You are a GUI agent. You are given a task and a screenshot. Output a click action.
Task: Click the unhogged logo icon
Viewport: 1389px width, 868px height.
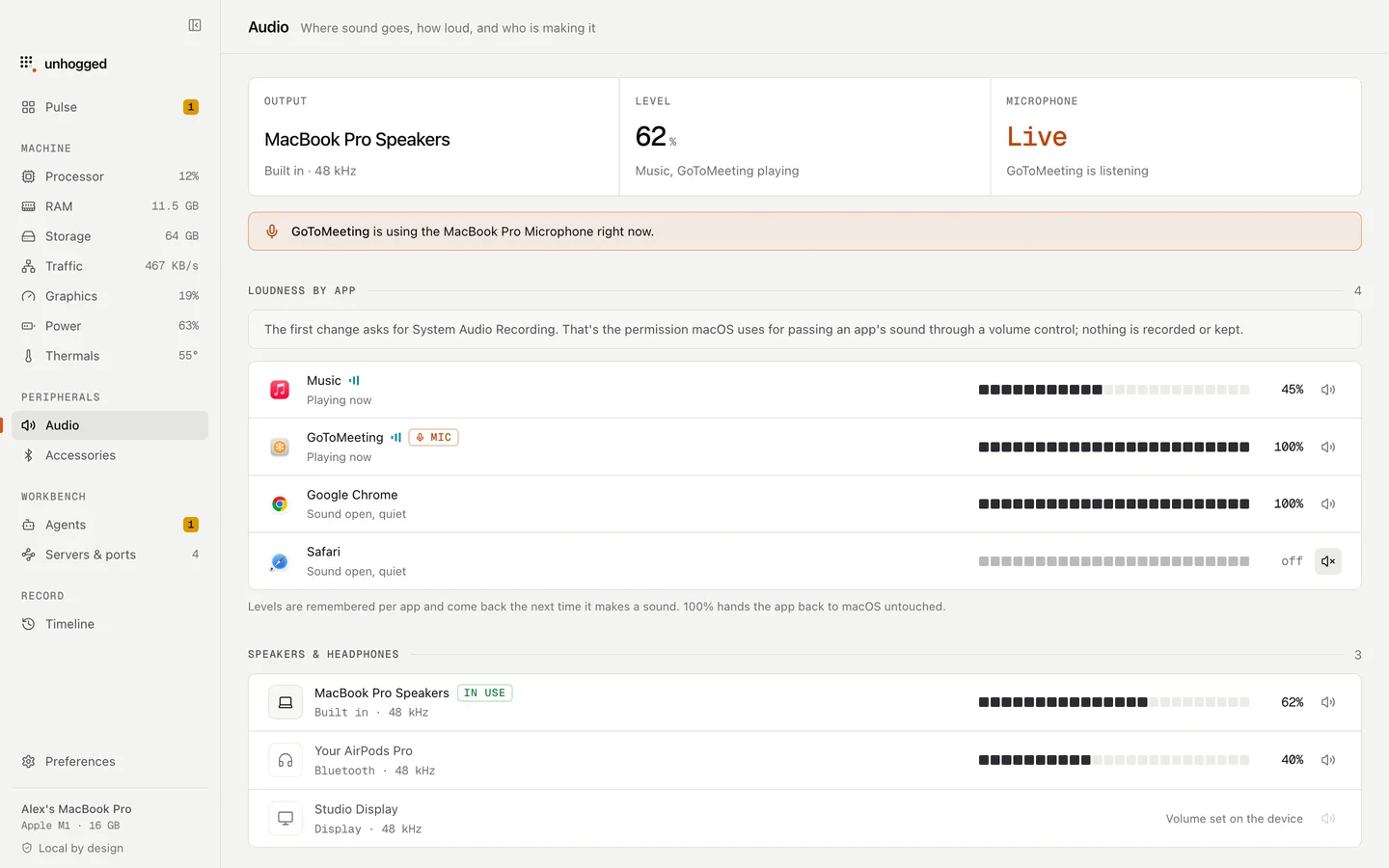pos(28,64)
